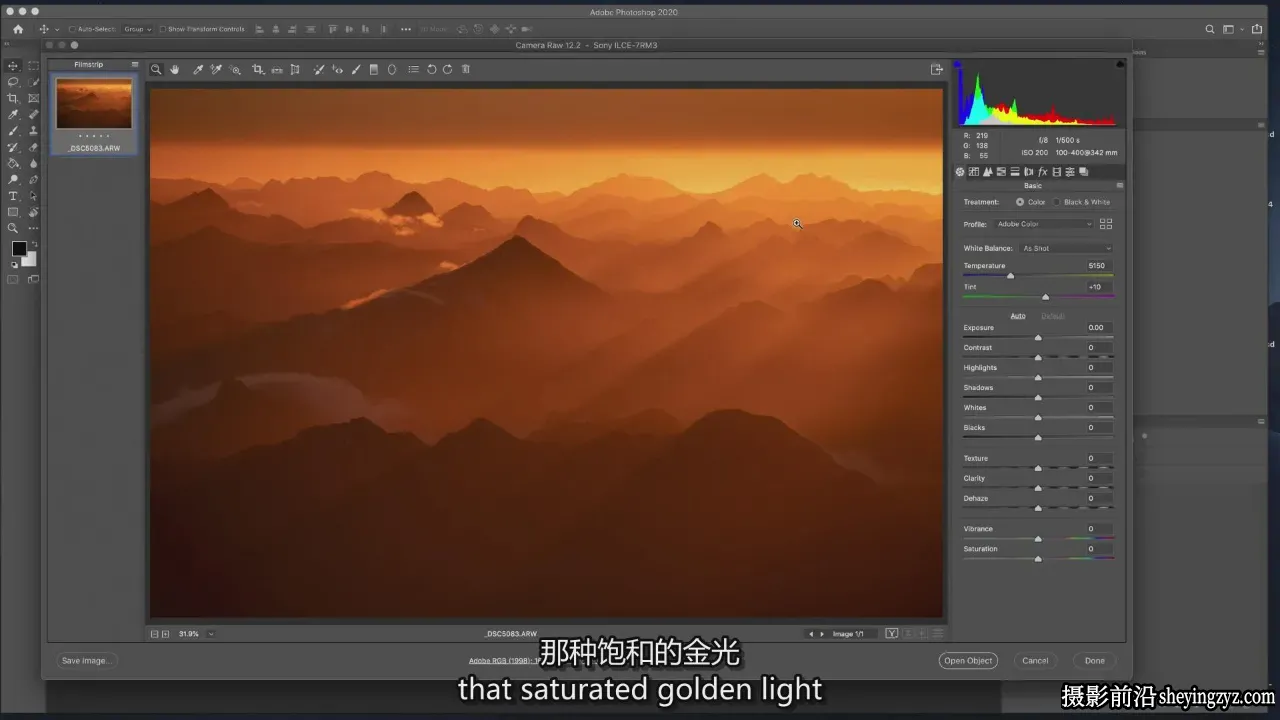Open the Adobe RGB workflow options link
1280x720 pixels.
(505, 660)
